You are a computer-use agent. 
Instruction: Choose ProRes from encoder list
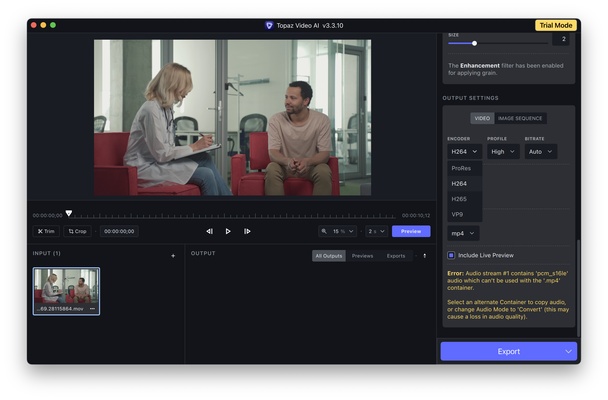[x=465, y=168]
